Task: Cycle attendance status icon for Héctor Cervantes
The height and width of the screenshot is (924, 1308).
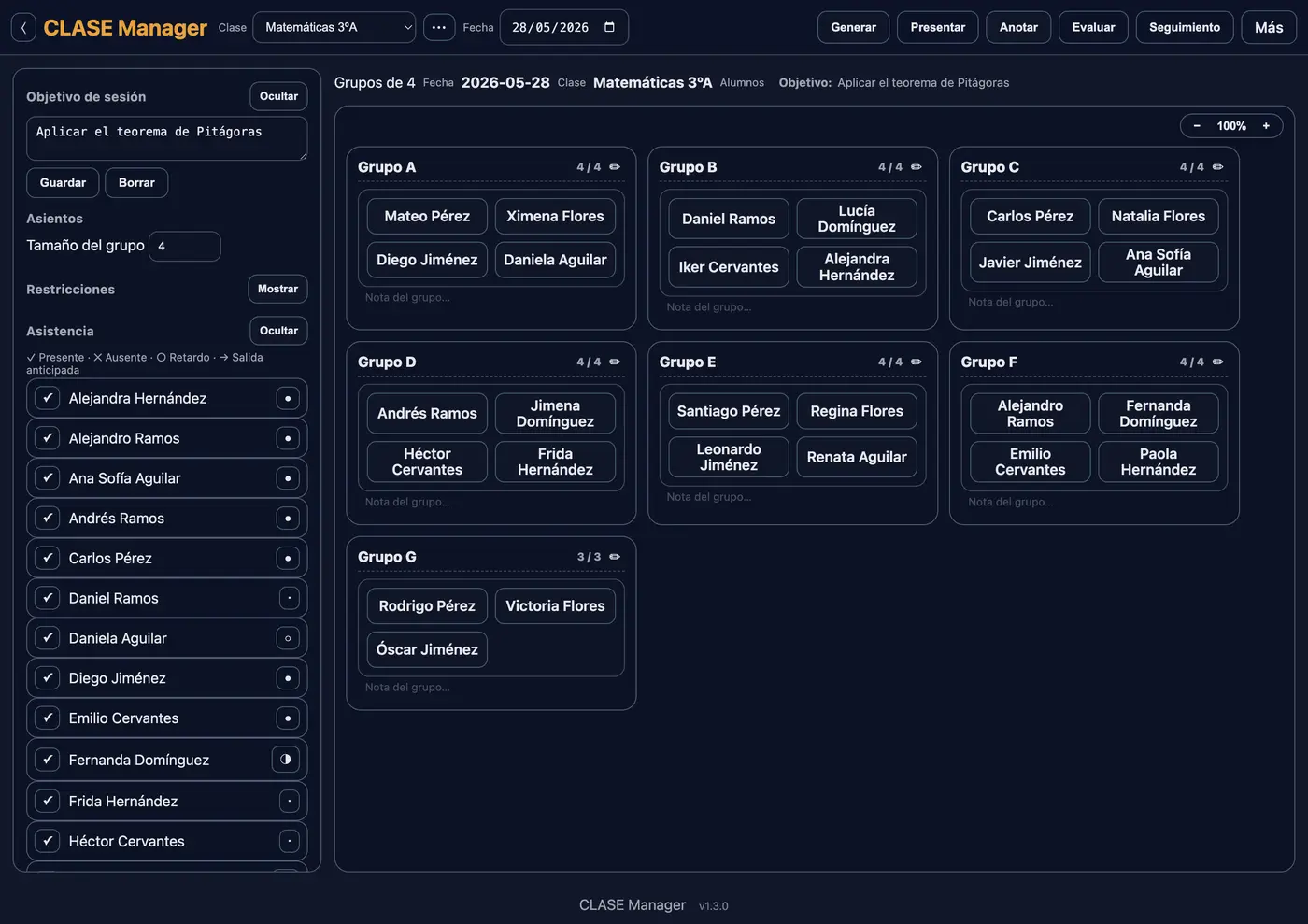Action: (x=290, y=842)
